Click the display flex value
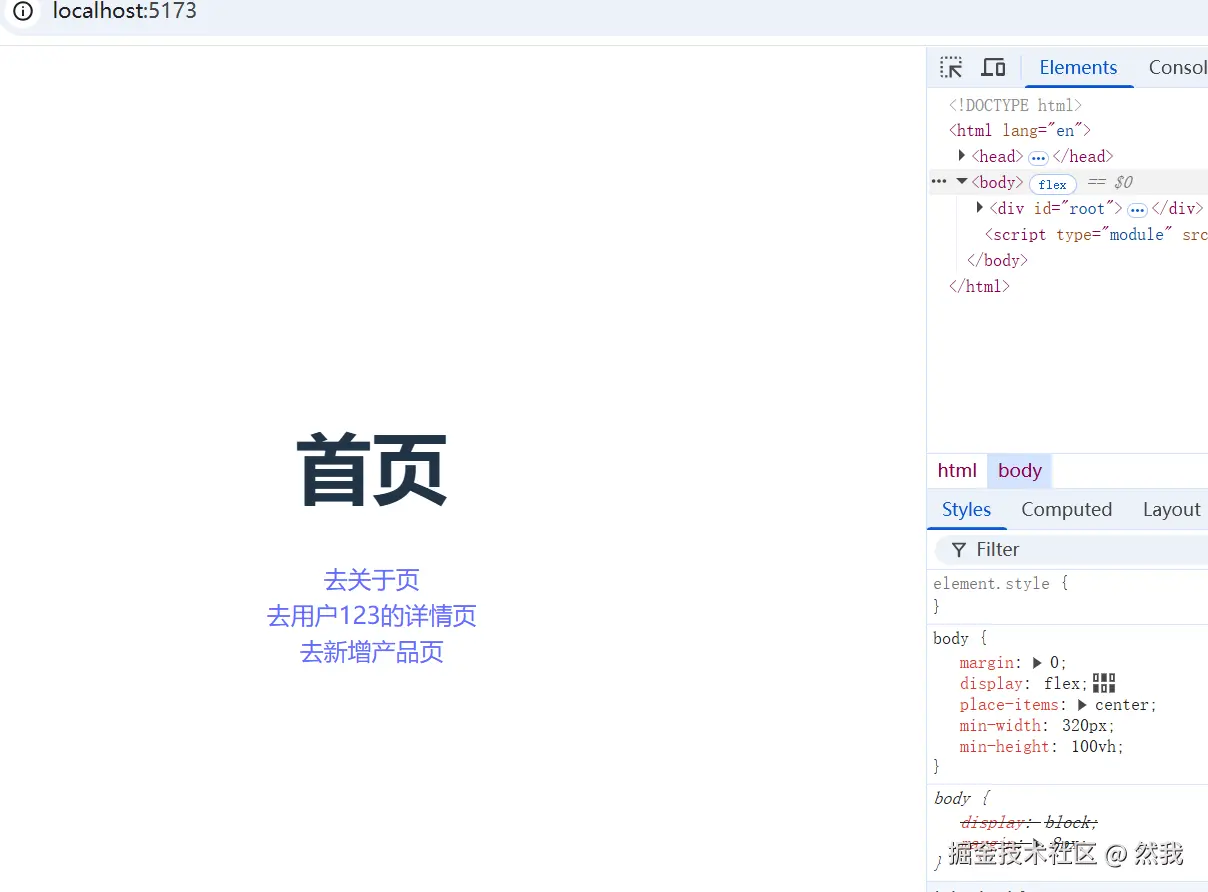 point(1063,683)
